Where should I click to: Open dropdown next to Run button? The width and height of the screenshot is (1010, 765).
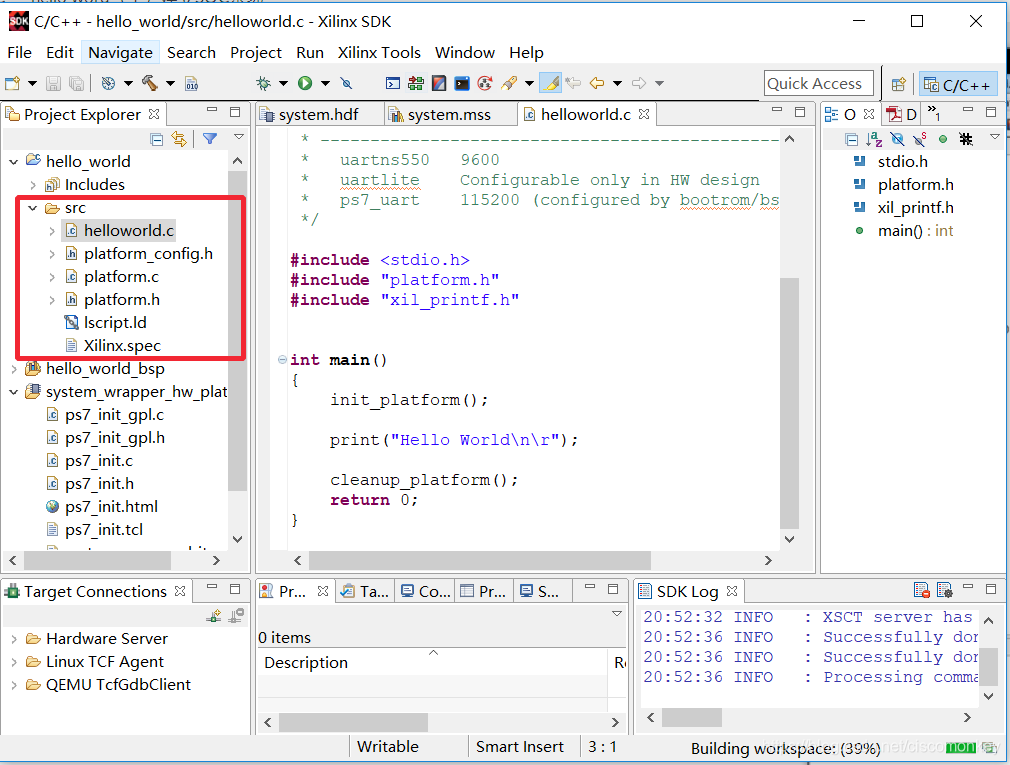click(325, 83)
